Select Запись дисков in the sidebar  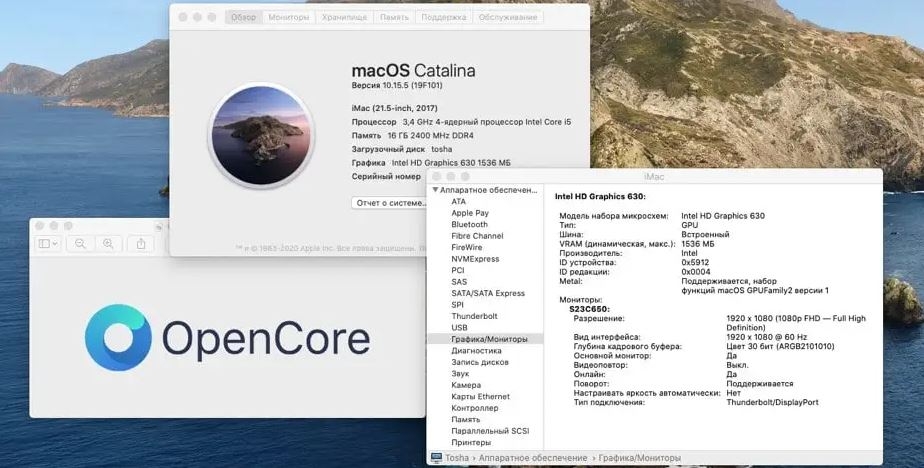pyautogui.click(x=480, y=362)
